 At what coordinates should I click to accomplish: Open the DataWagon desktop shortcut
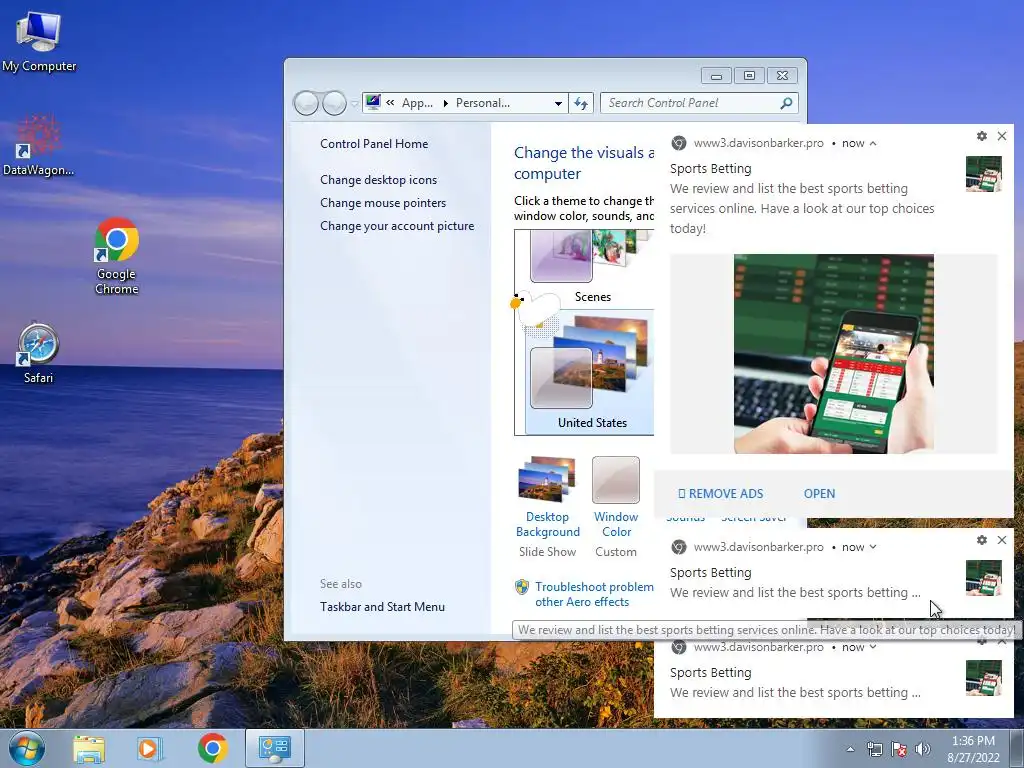click(x=38, y=146)
